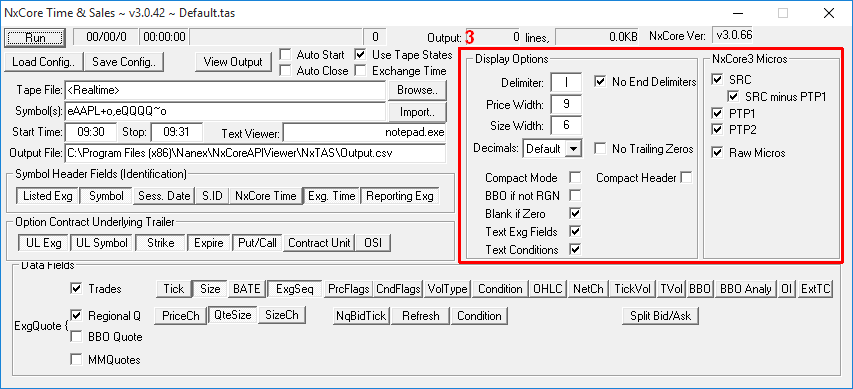Enable Compact Mode checkbox

575,177
